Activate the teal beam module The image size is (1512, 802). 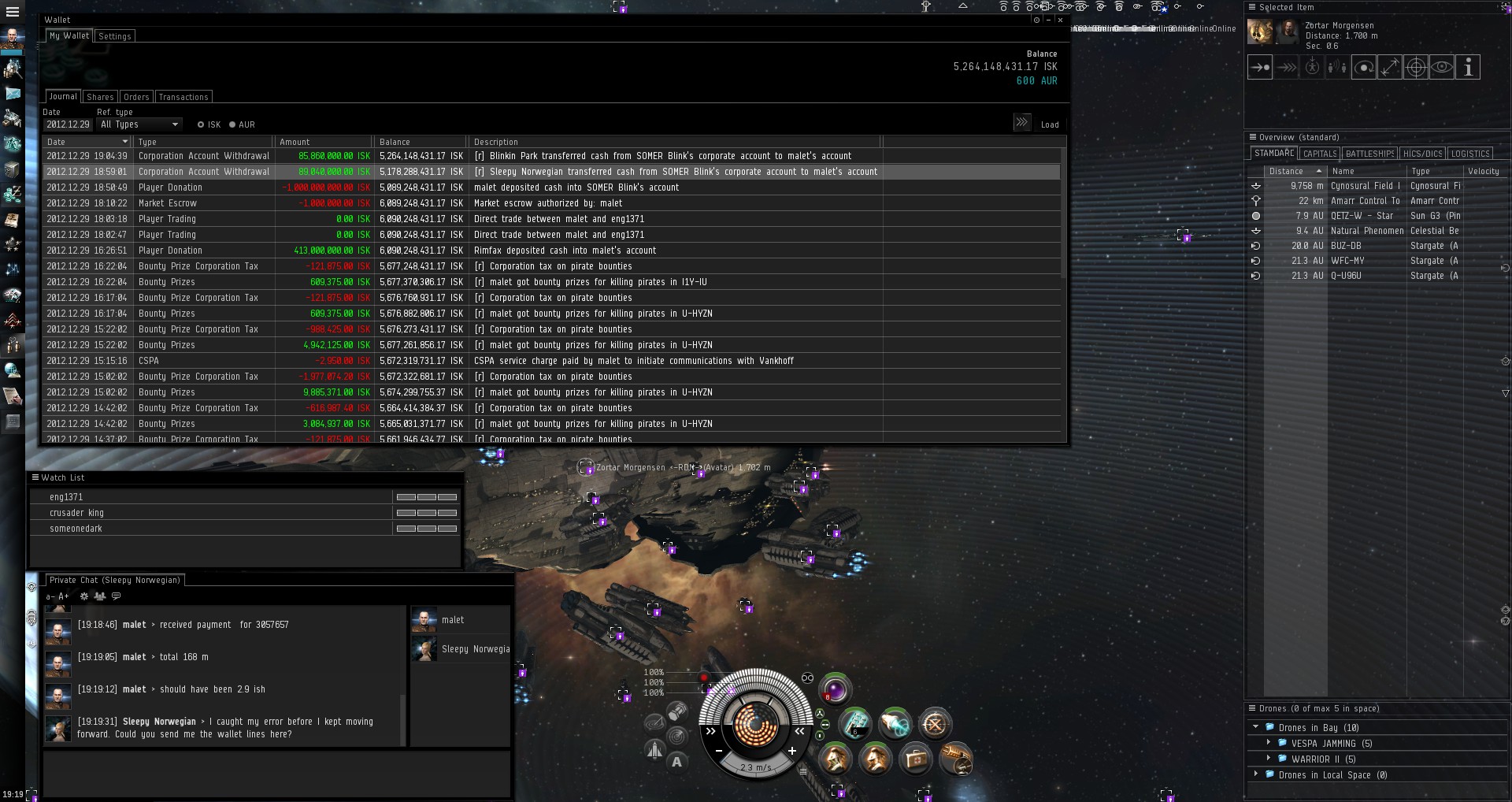pos(895,723)
